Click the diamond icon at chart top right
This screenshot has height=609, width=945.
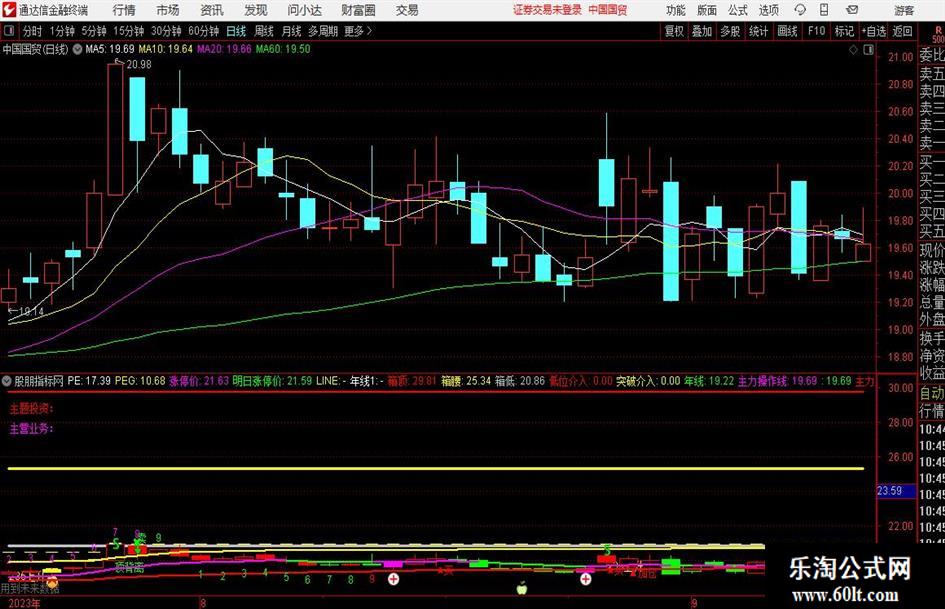click(x=853, y=50)
